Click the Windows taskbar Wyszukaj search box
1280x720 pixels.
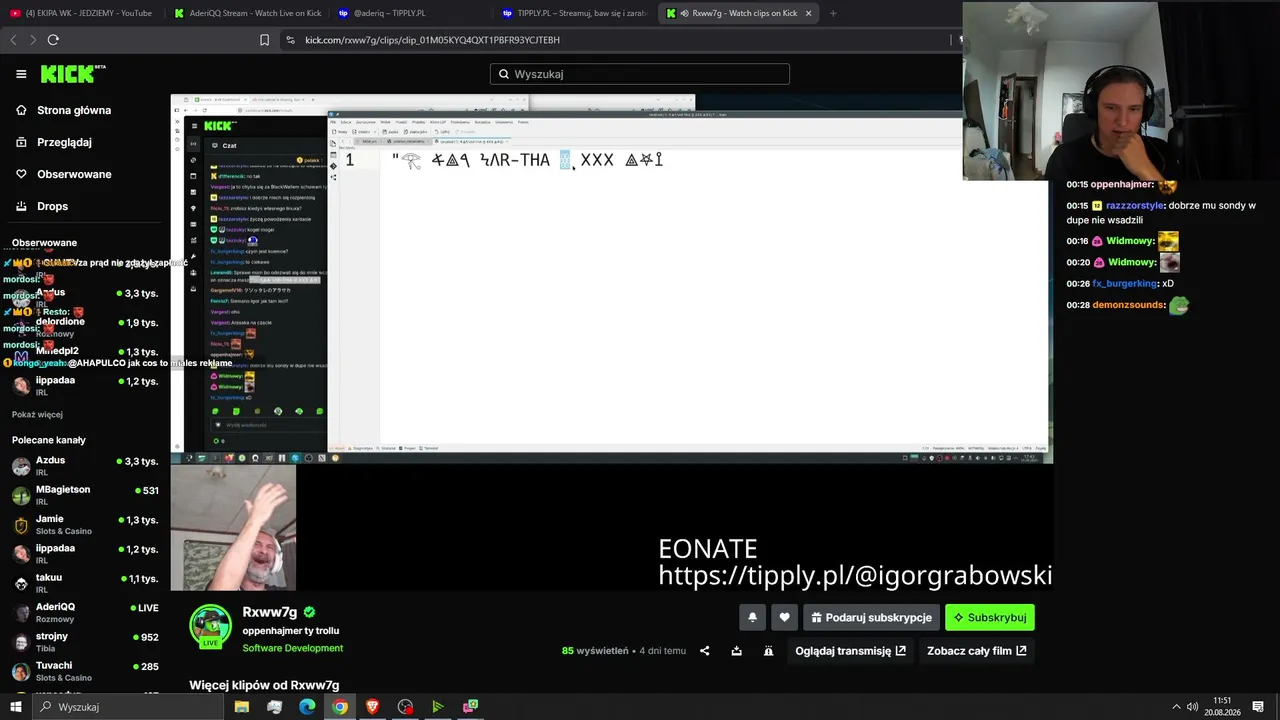click(x=128, y=707)
